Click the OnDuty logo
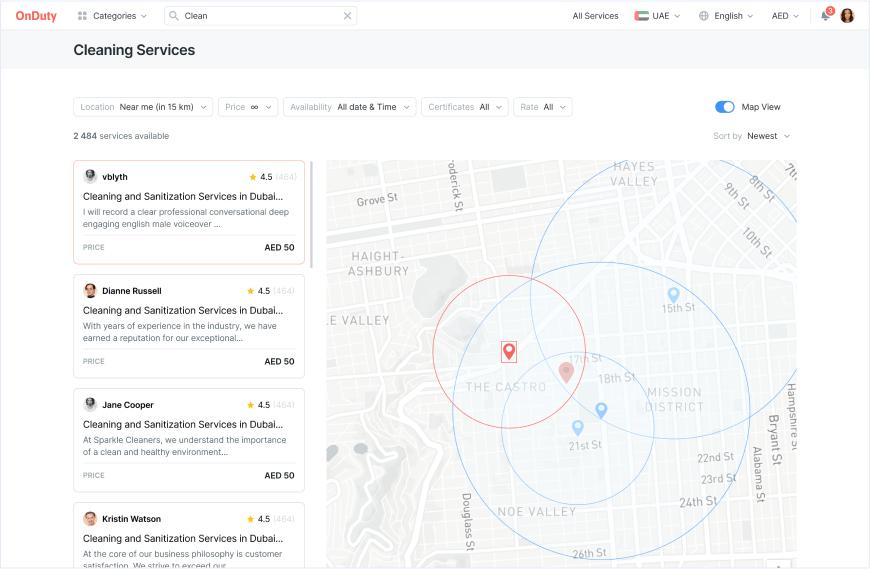Image resolution: width=870 pixels, height=569 pixels. (36, 16)
